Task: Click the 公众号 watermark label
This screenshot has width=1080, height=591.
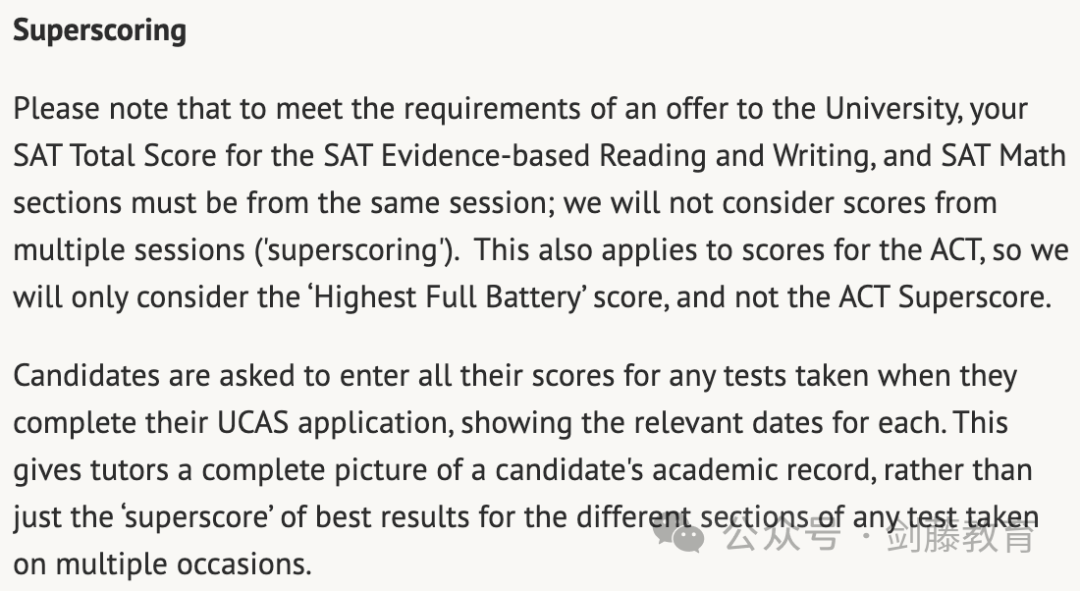Action: 782,535
